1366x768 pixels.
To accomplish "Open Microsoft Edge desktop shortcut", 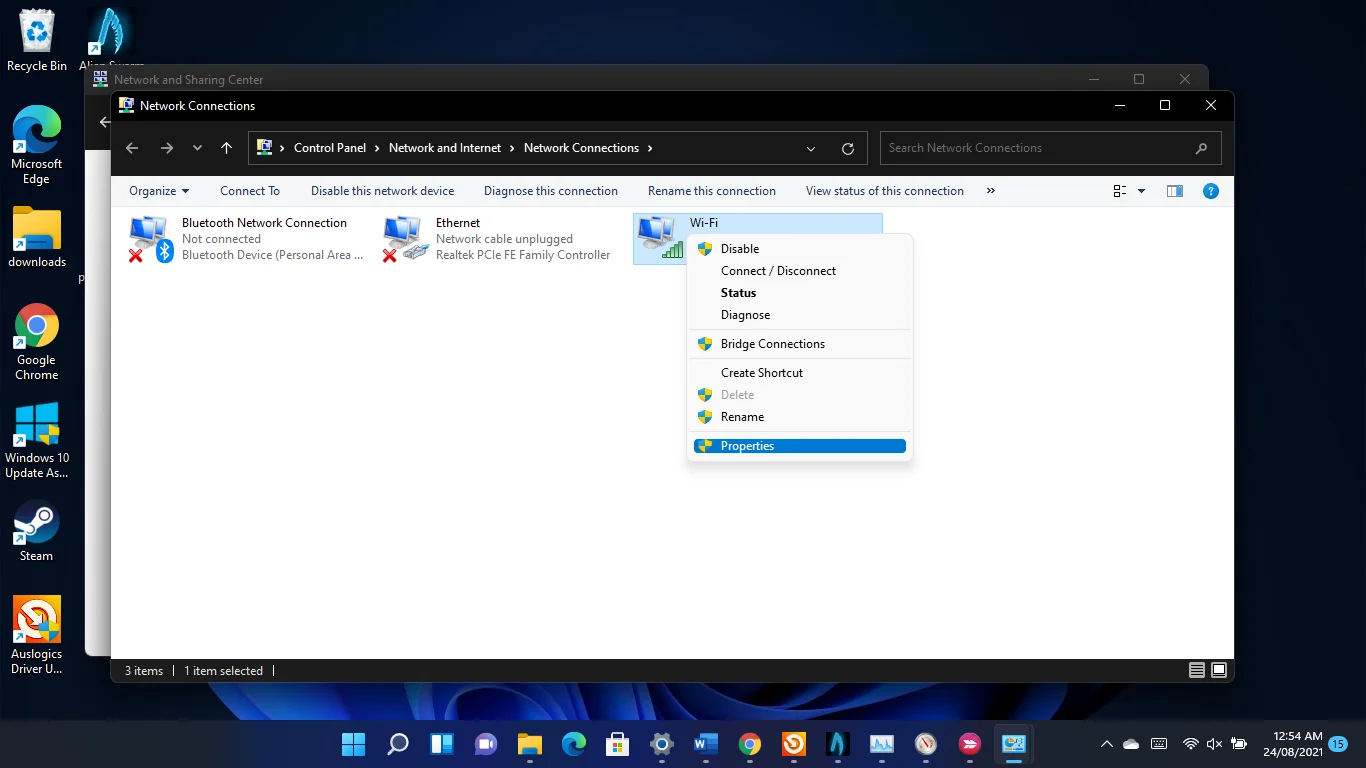I will pos(37,145).
